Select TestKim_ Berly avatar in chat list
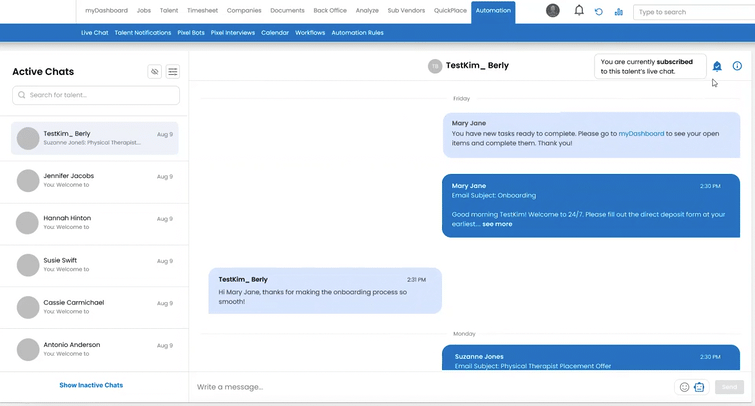Viewport: 755px width, 406px height. pyautogui.click(x=28, y=138)
